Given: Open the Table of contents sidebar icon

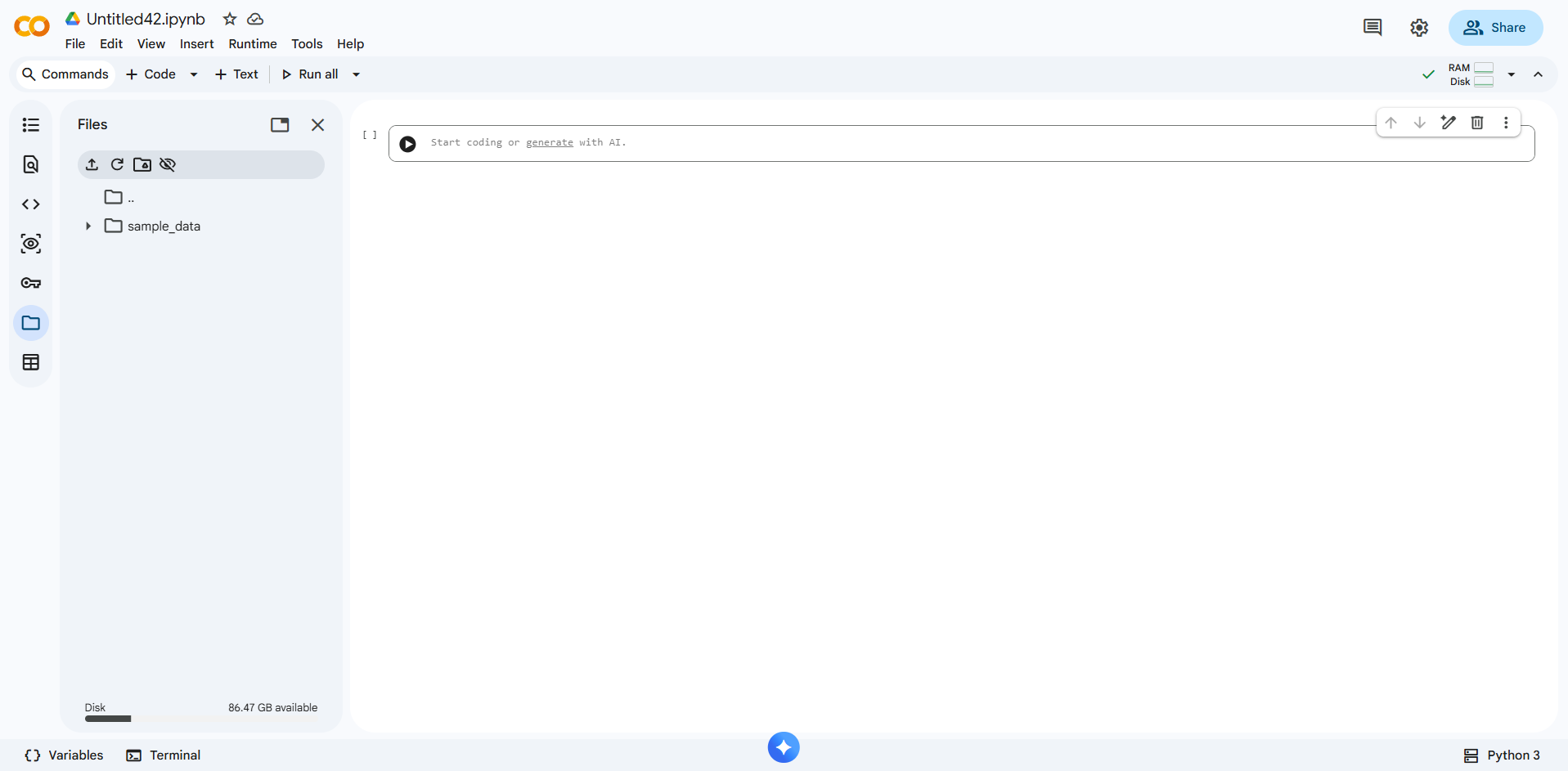Looking at the screenshot, I should click(x=31, y=125).
